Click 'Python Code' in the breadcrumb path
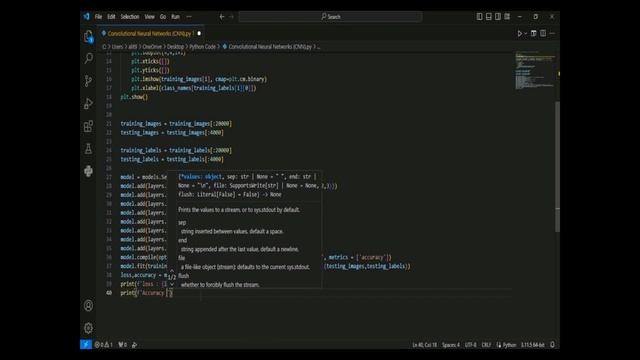640x360 pixels. pyautogui.click(x=202, y=47)
